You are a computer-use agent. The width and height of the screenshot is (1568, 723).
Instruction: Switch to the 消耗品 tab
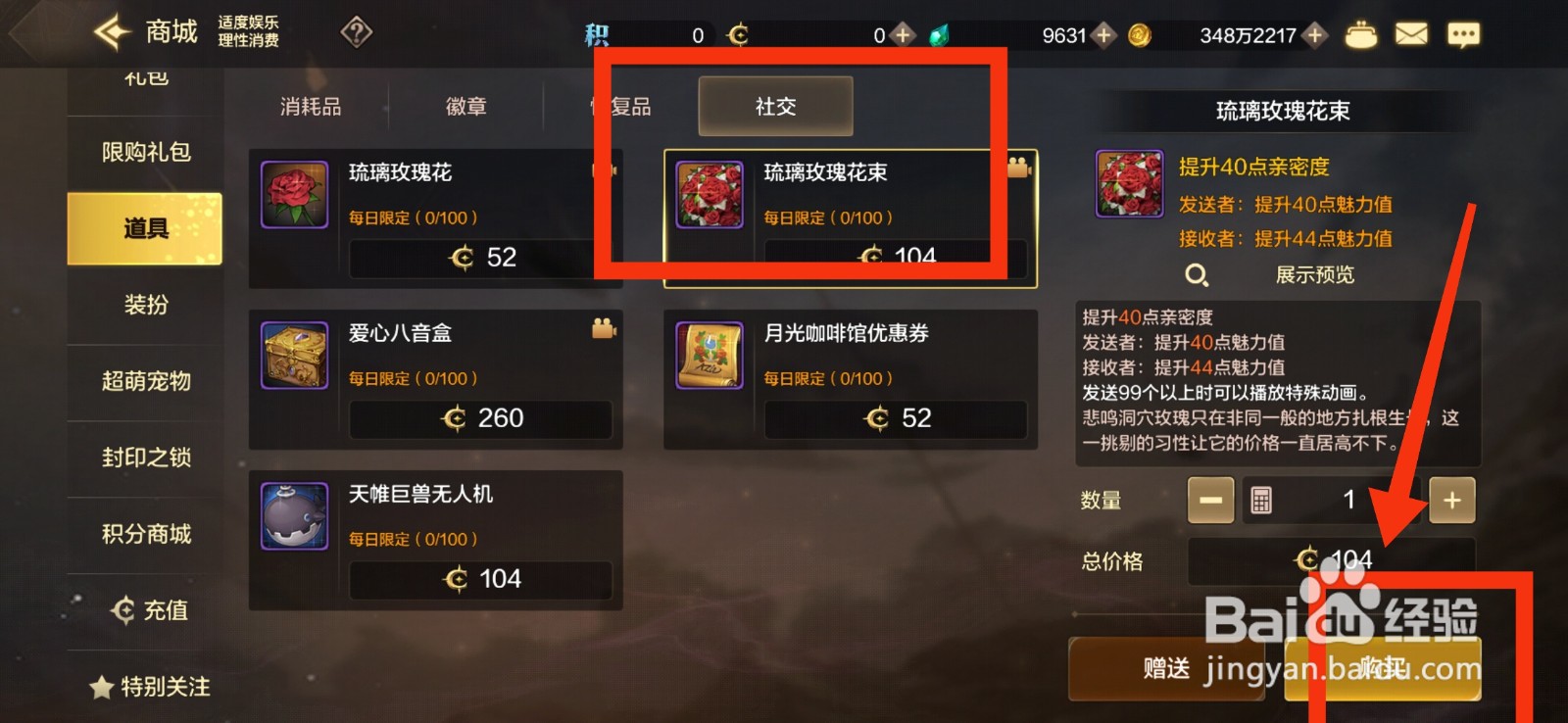(311, 107)
